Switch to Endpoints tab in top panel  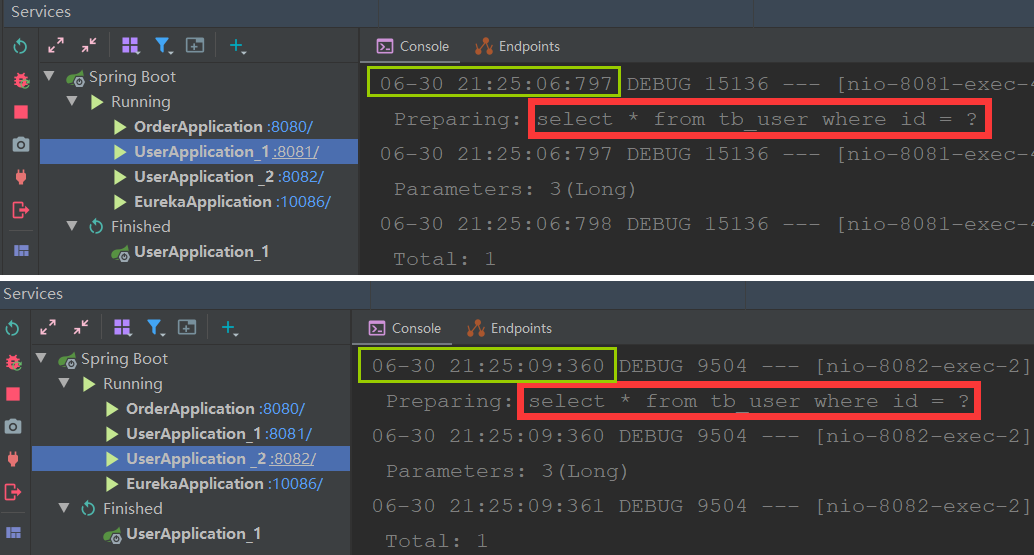tap(518, 46)
